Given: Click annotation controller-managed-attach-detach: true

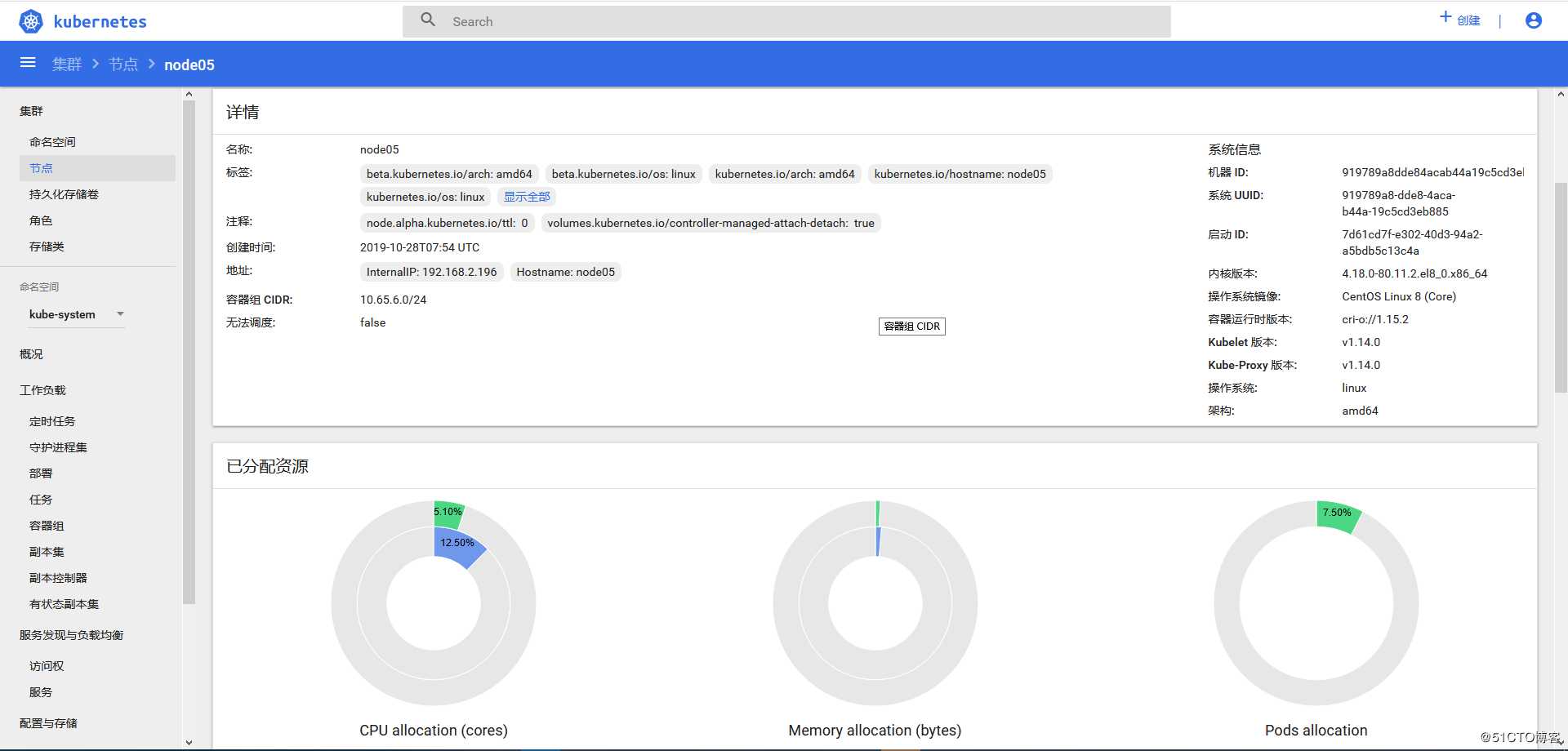Looking at the screenshot, I should (x=710, y=223).
